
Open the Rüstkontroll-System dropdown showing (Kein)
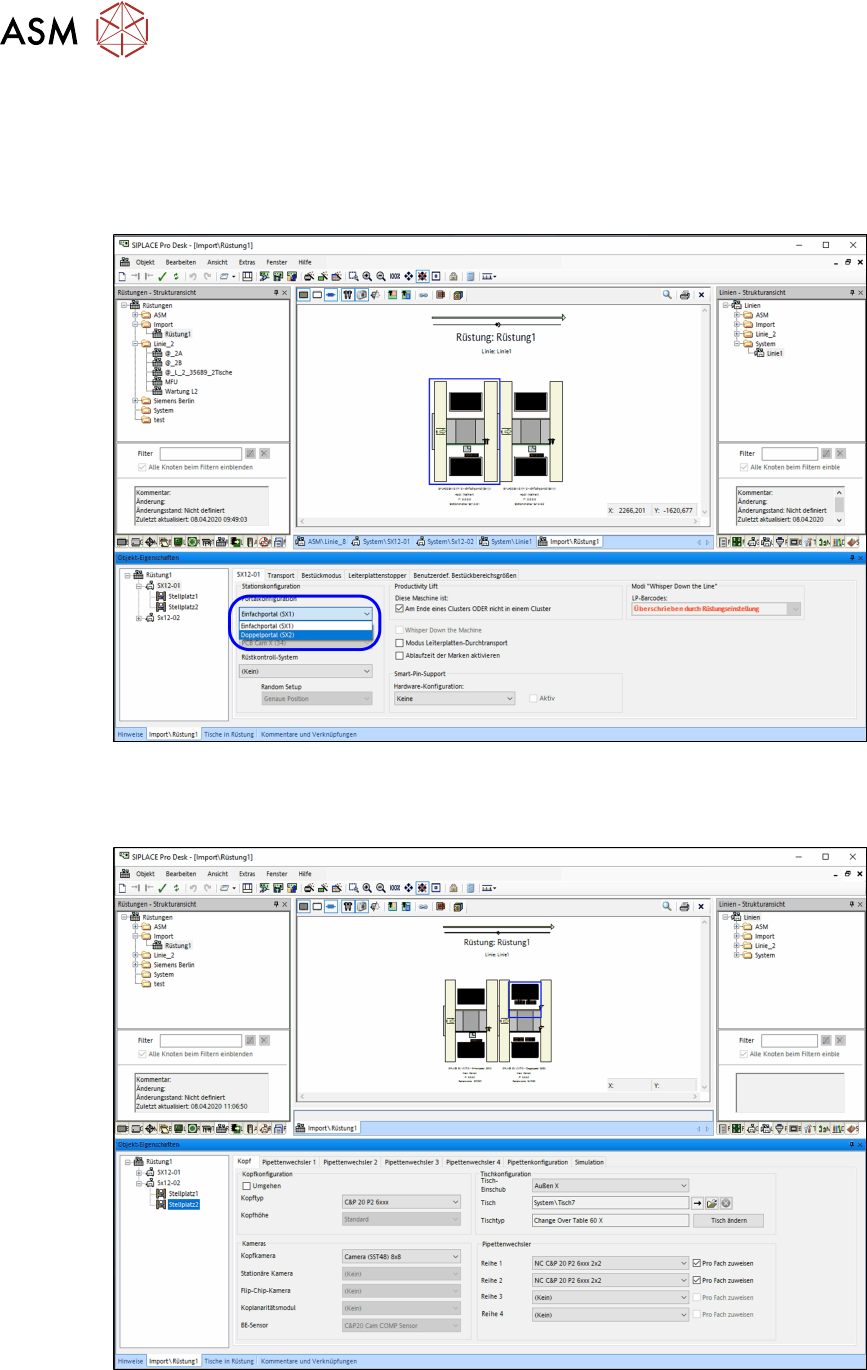[306, 672]
